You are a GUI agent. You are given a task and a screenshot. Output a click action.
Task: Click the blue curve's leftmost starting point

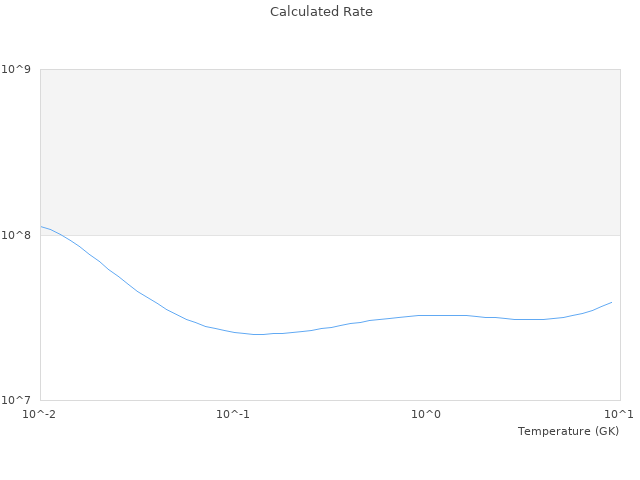pos(41,227)
